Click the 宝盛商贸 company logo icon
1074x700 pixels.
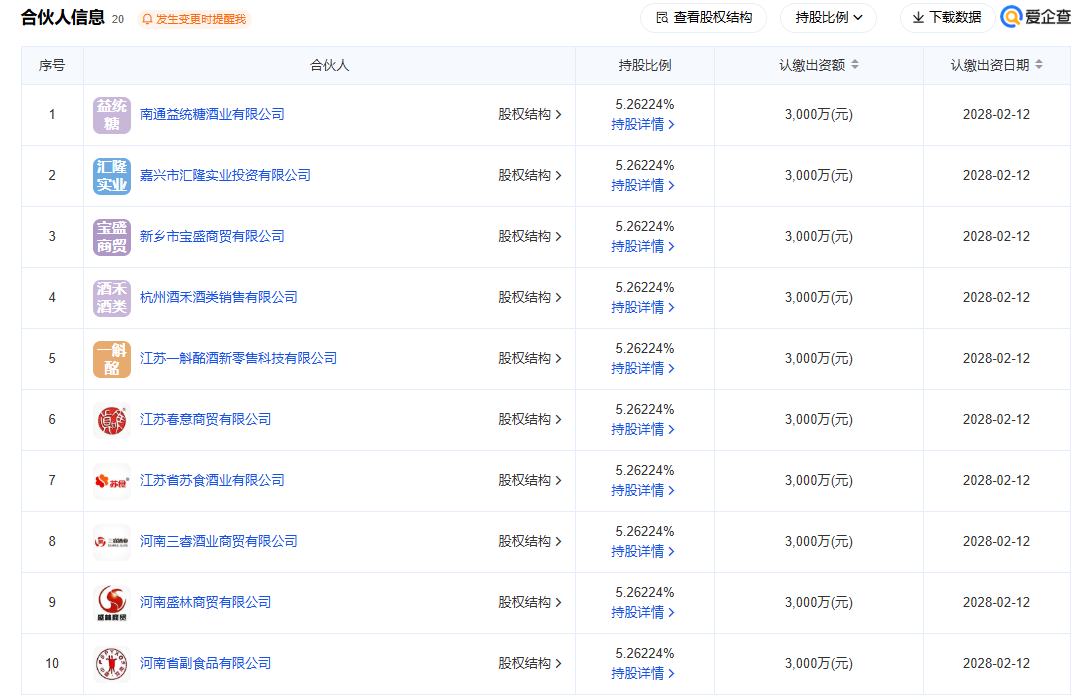click(112, 237)
